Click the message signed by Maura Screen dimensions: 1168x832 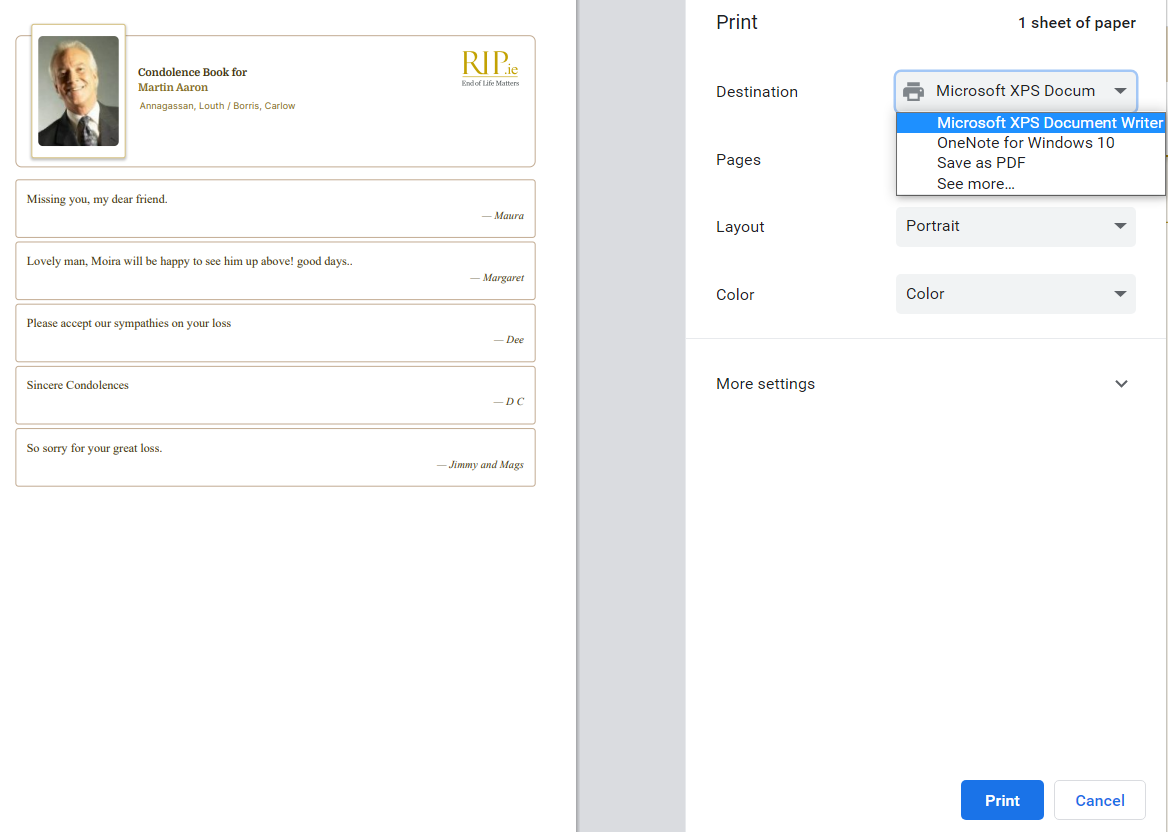coord(275,208)
